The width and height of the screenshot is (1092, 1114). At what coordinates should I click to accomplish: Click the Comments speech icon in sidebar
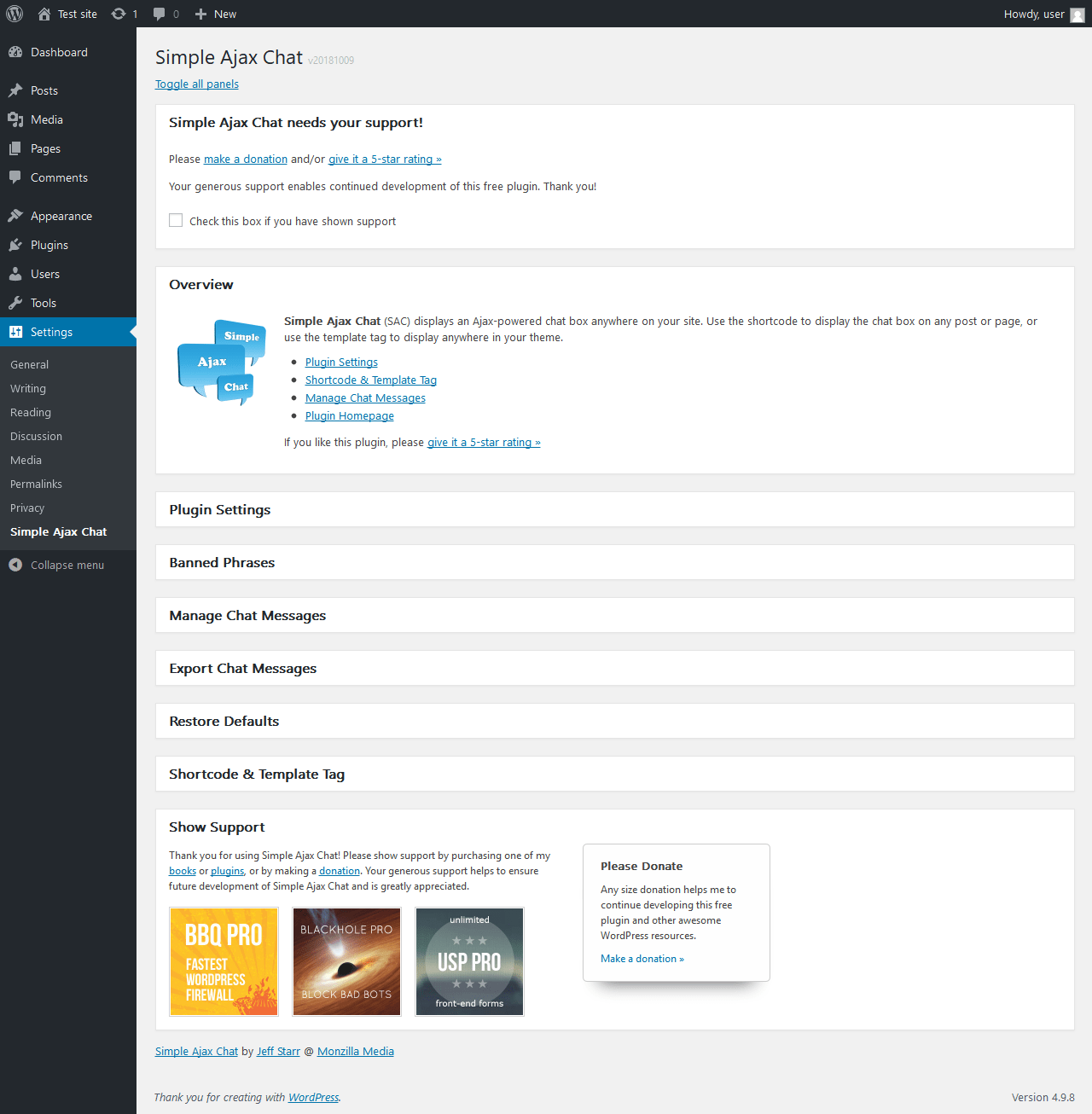(15, 177)
